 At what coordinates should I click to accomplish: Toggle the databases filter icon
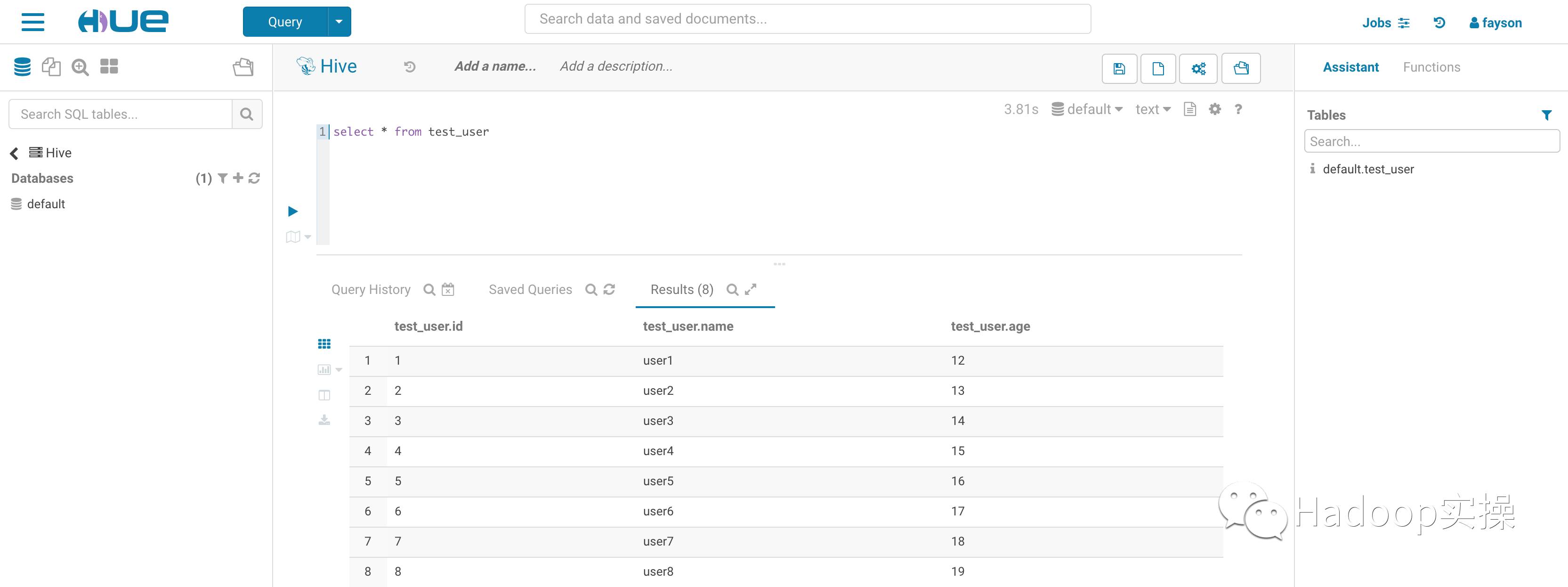(223, 178)
